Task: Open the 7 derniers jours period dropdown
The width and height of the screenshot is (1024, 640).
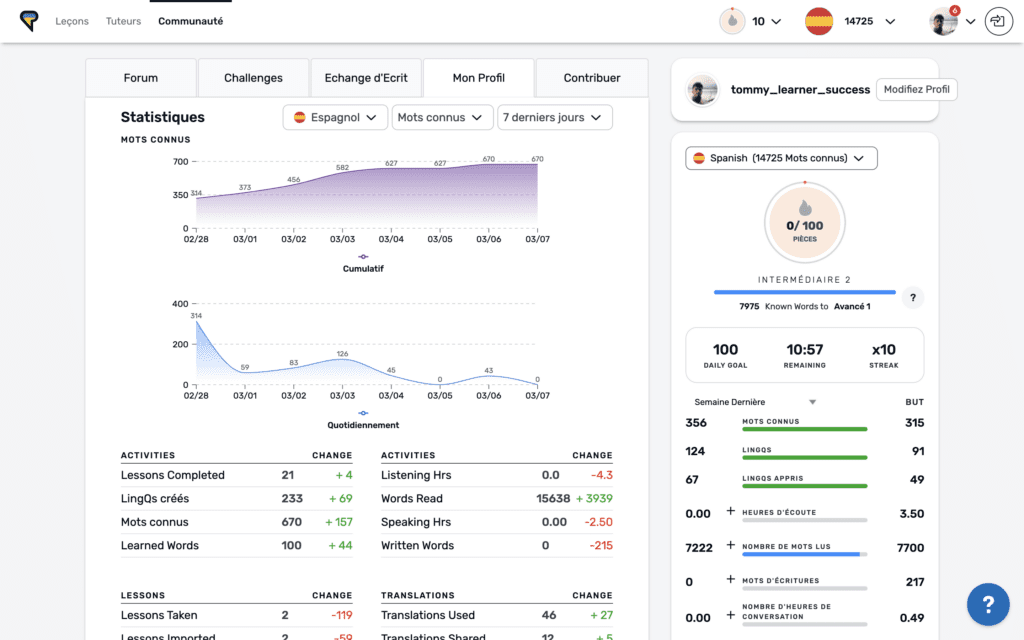Action: pyautogui.click(x=554, y=118)
